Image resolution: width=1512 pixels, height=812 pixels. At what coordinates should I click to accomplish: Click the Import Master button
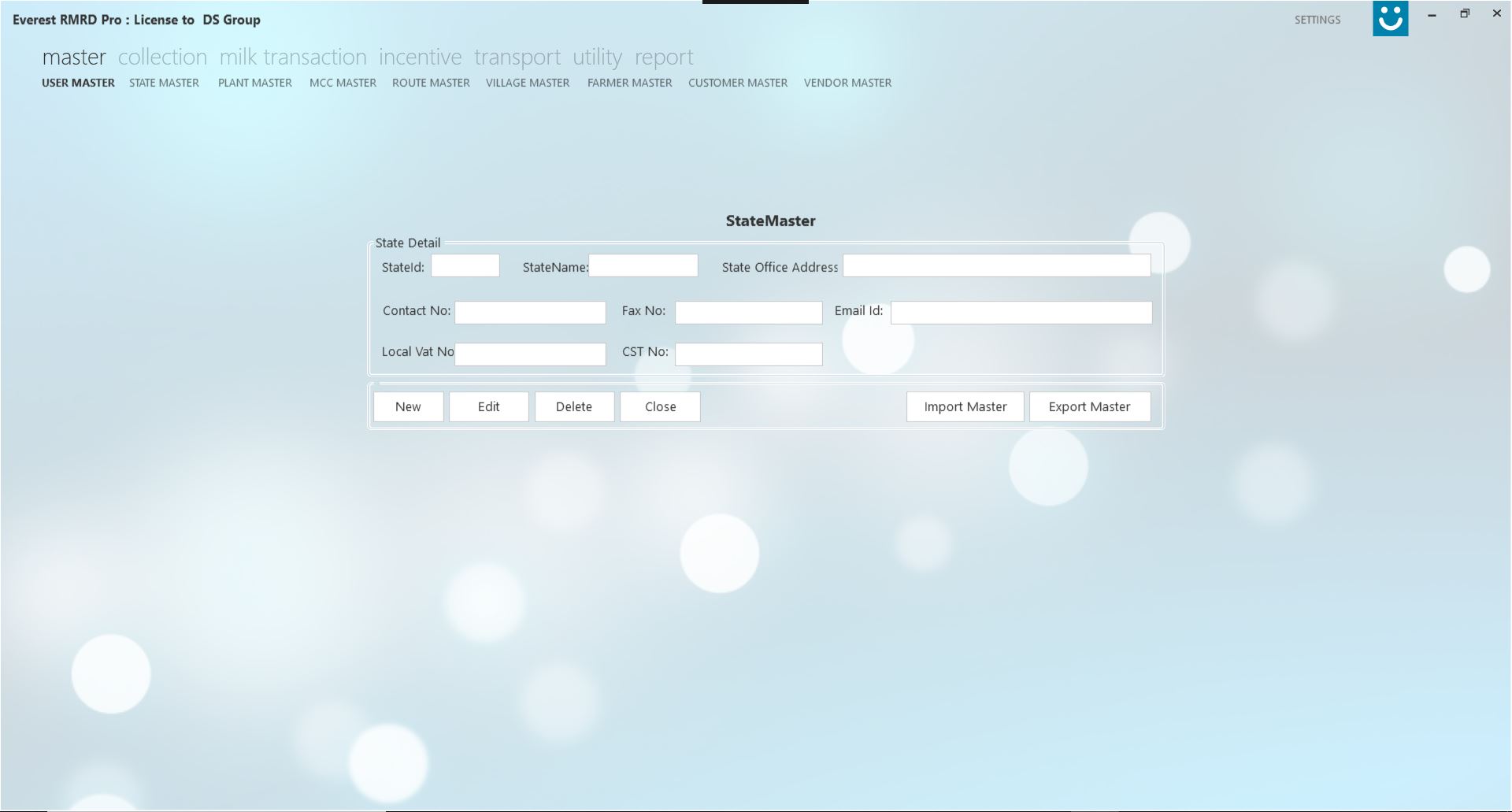click(x=965, y=406)
